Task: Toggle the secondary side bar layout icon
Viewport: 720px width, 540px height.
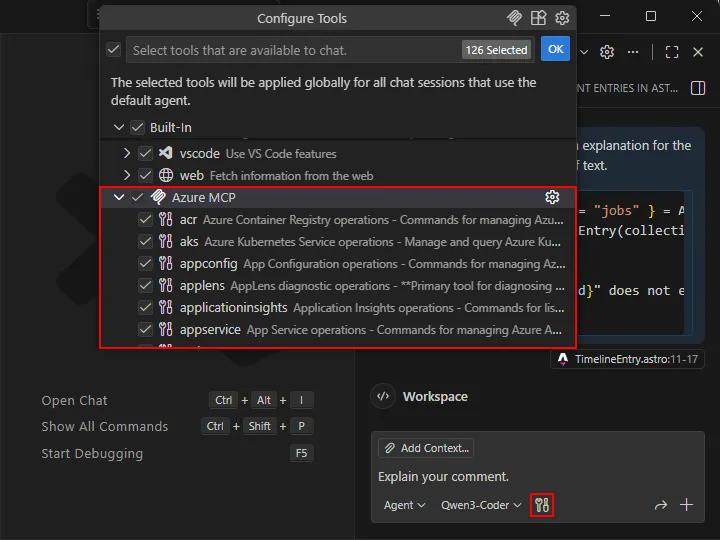Action: tap(698, 88)
